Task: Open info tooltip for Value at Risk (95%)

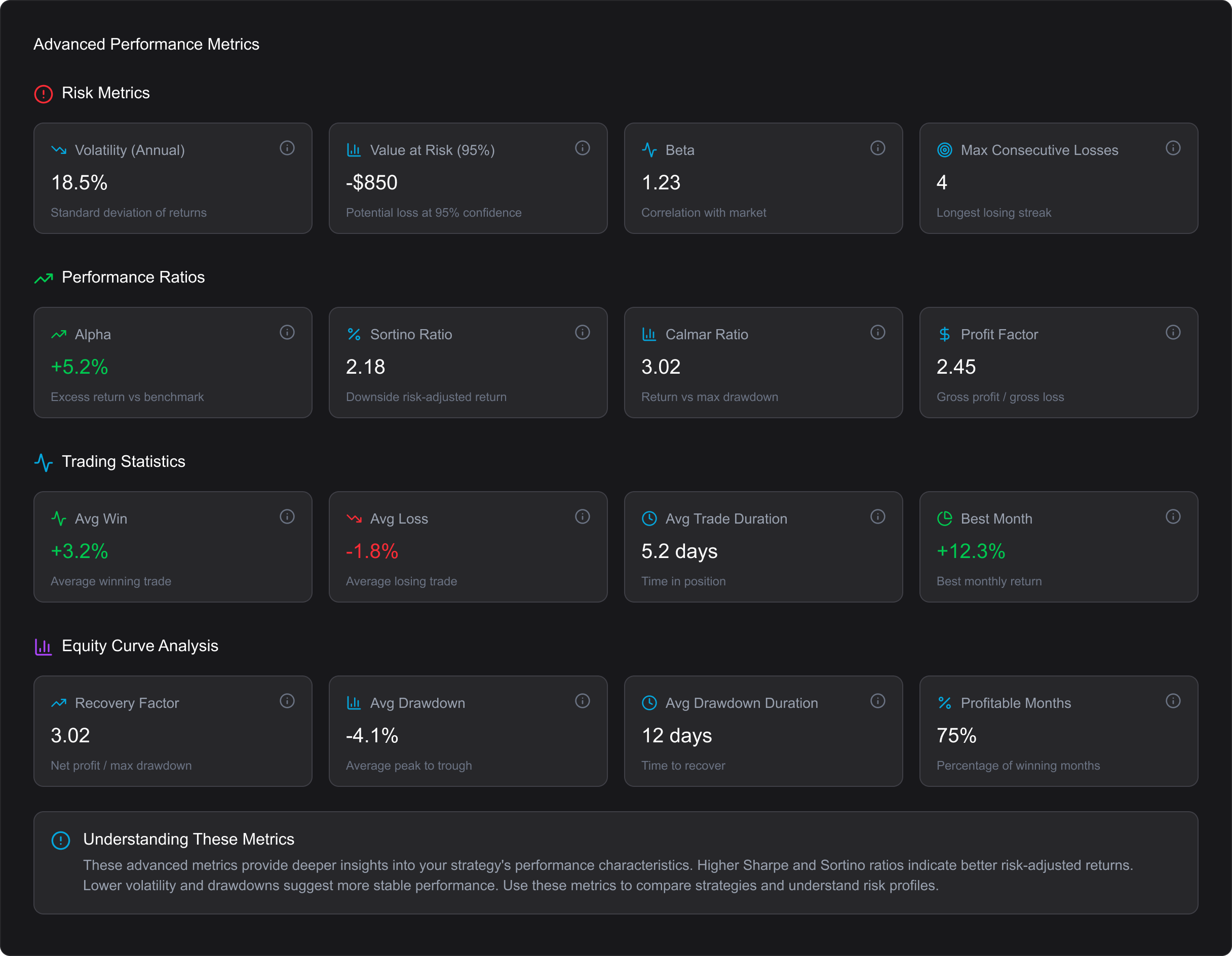Action: (582, 148)
